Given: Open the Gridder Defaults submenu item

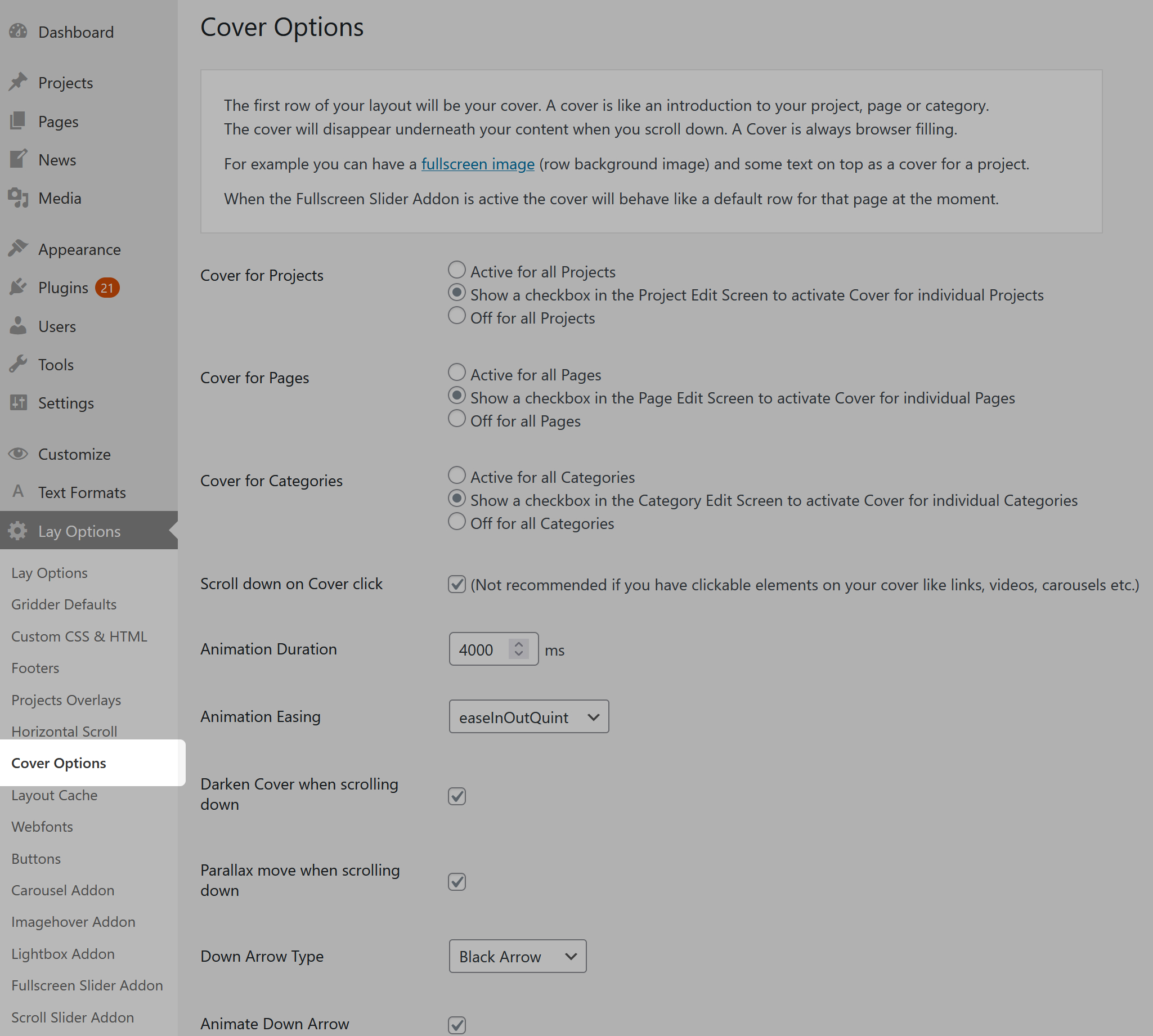Looking at the screenshot, I should pyautogui.click(x=64, y=604).
